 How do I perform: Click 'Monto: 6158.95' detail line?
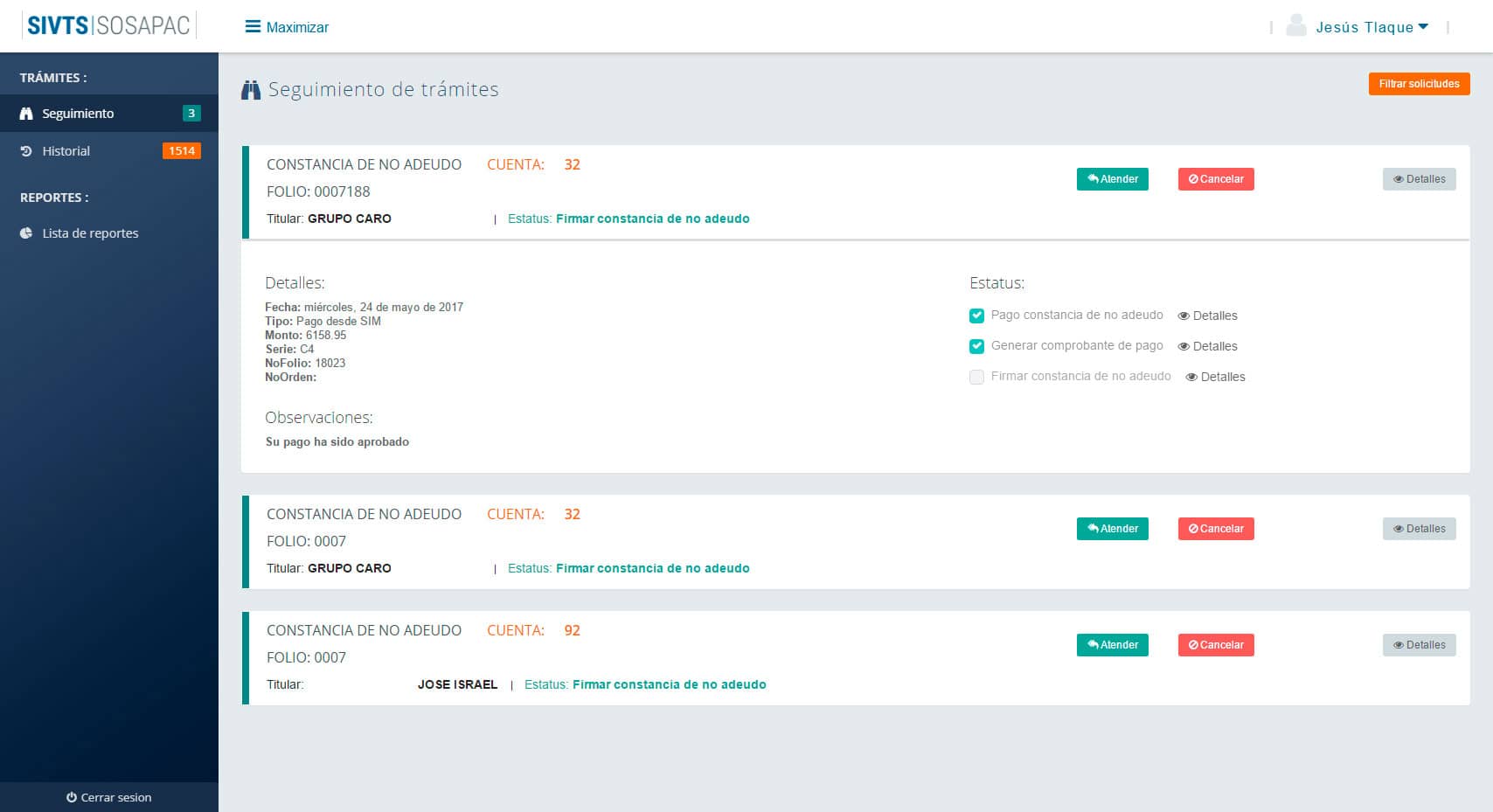coord(306,335)
